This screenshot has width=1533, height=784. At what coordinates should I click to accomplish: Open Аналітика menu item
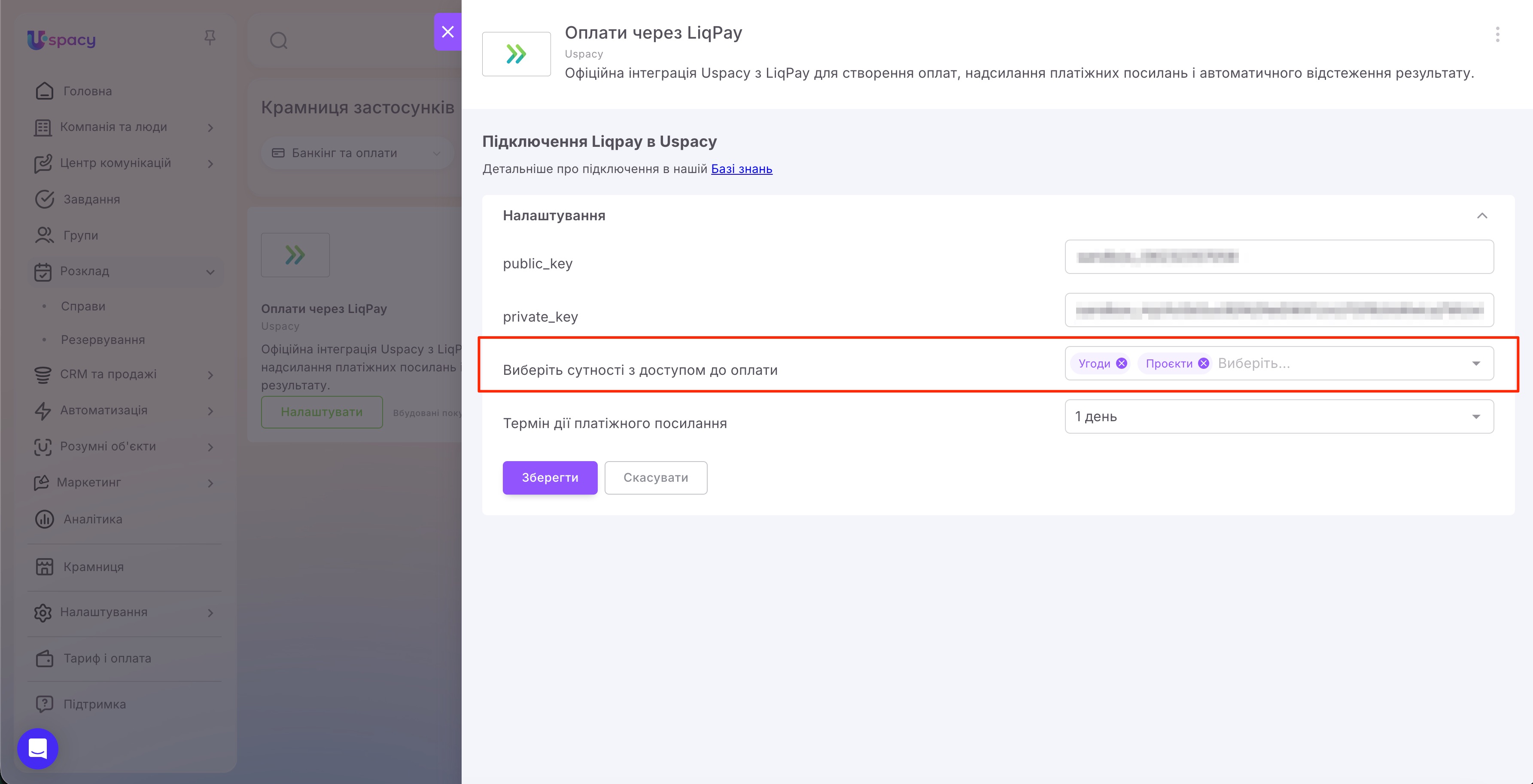pyautogui.click(x=93, y=519)
